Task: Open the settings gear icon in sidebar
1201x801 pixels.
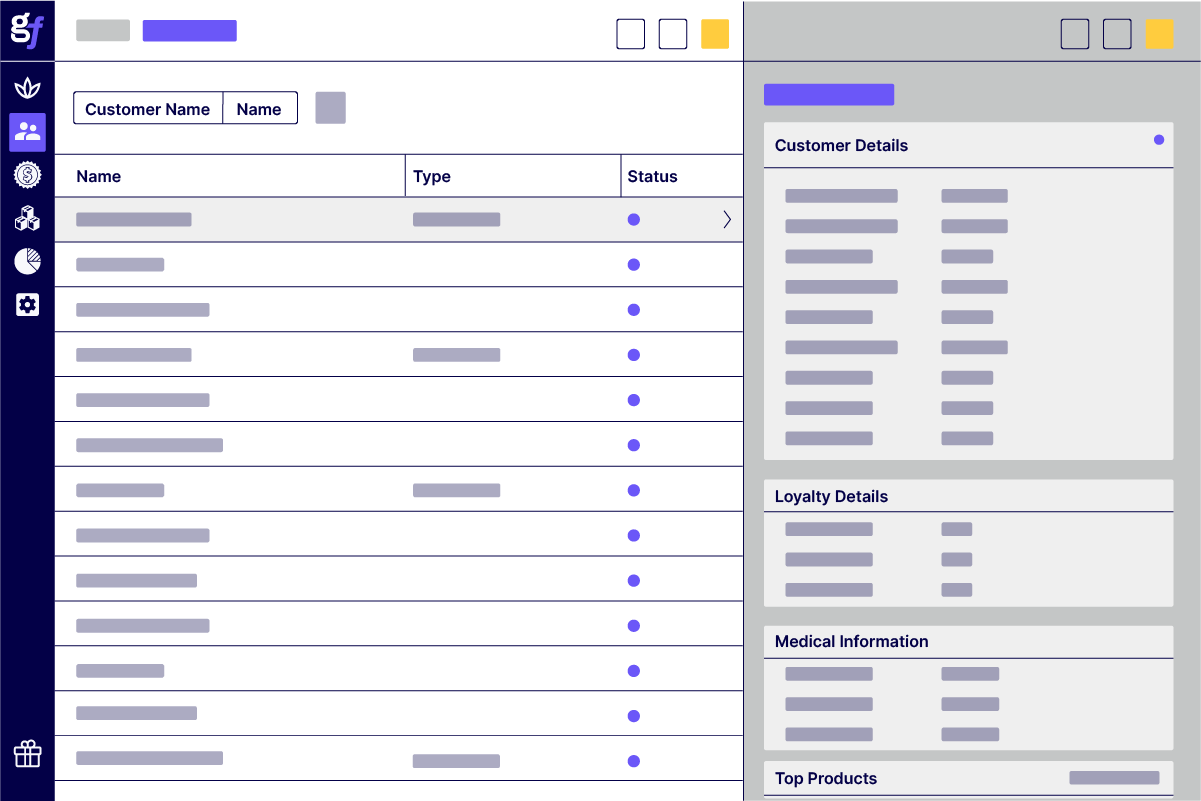Action: tap(27, 305)
